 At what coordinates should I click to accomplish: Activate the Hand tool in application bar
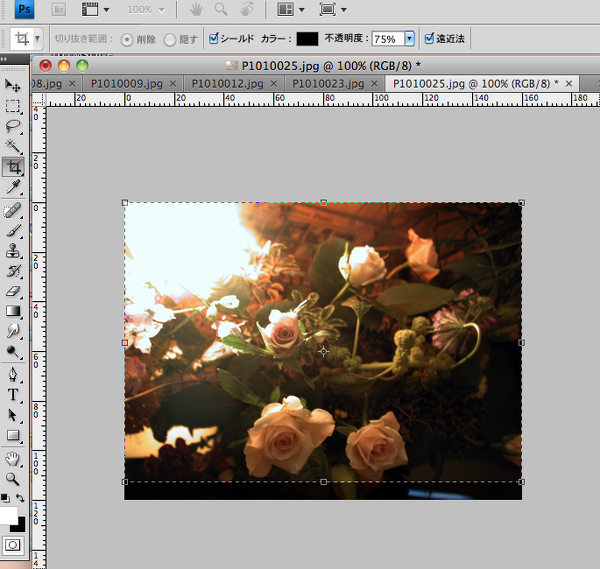tap(196, 10)
